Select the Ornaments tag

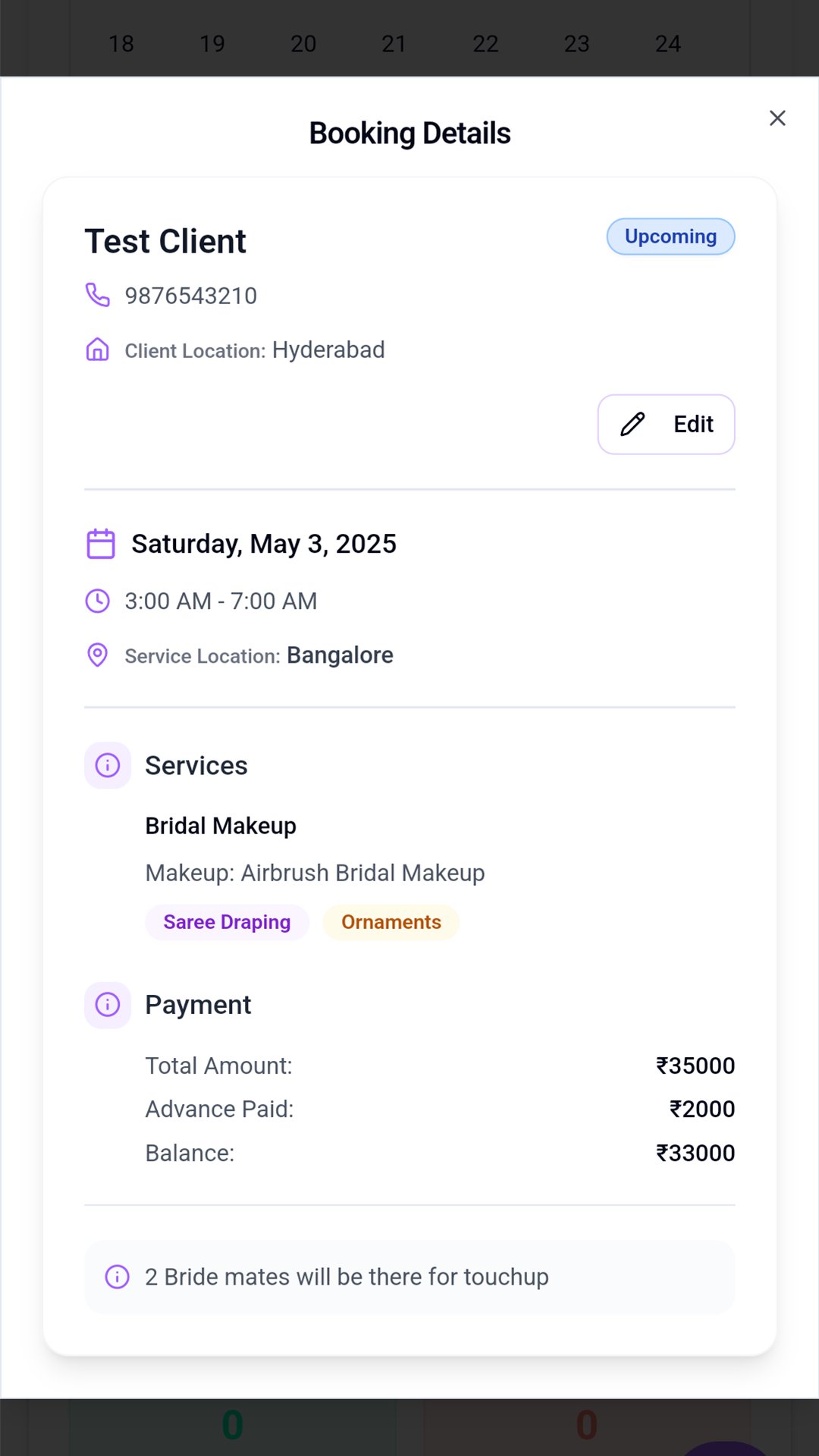click(x=391, y=922)
